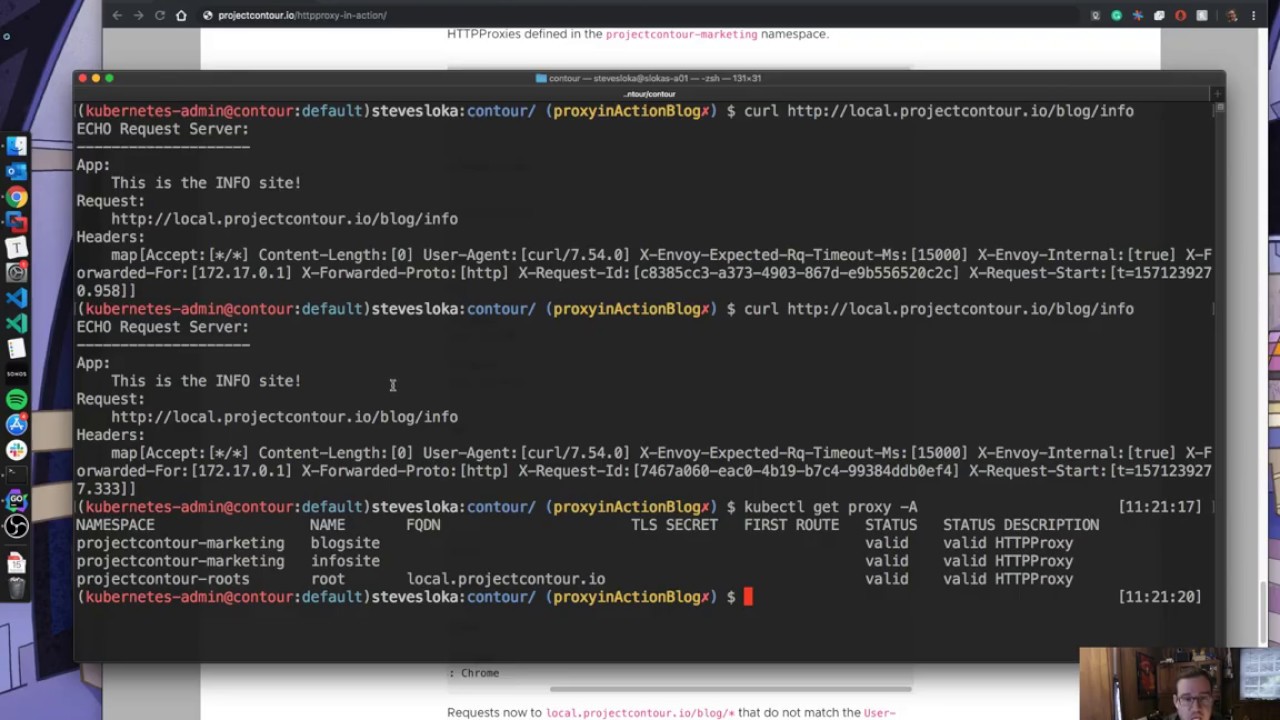The height and width of the screenshot is (720, 1280).
Task: Select the root proxy name
Action: pyautogui.click(x=327, y=579)
